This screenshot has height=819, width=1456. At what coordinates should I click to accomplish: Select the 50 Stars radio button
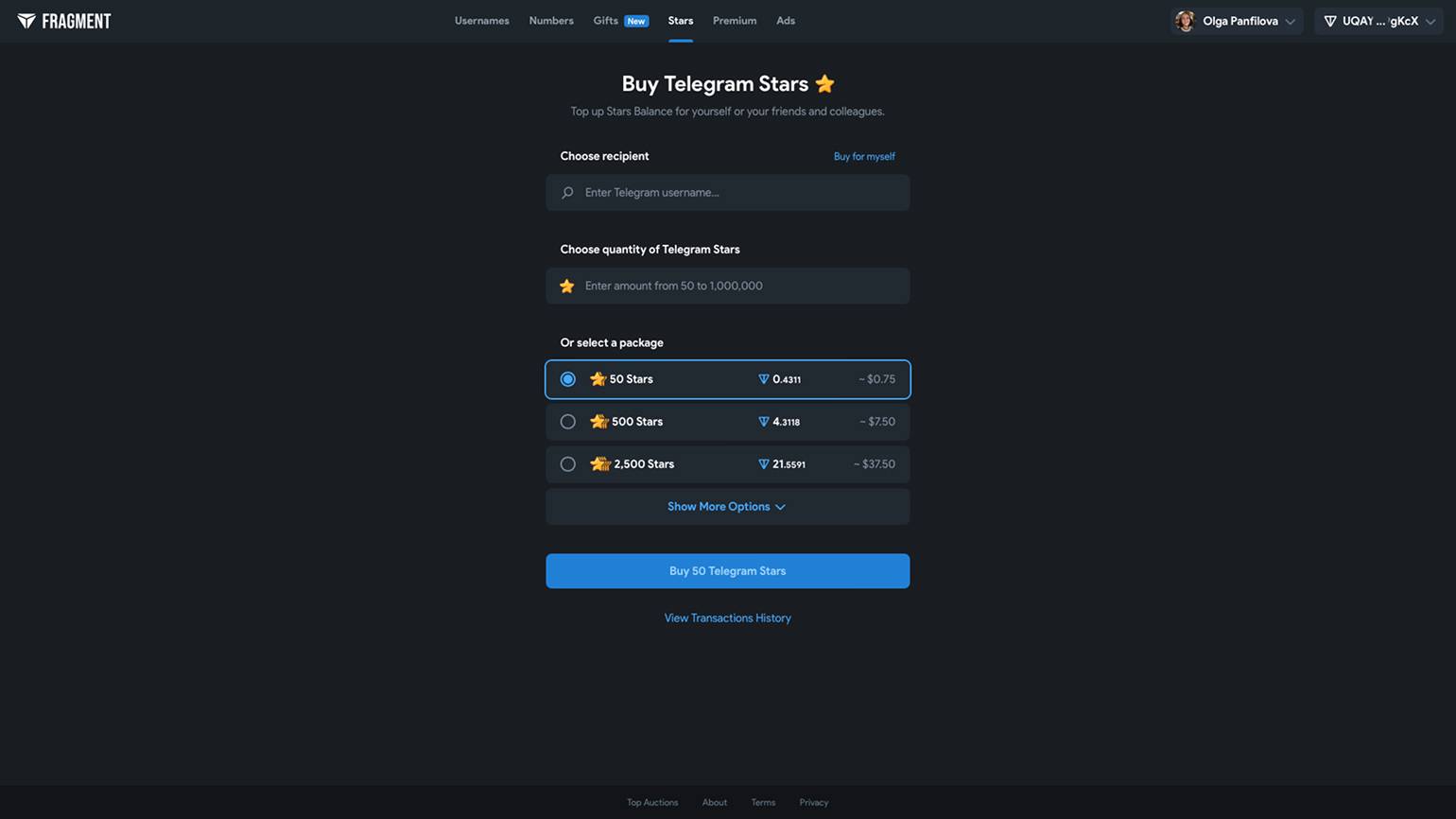(567, 379)
